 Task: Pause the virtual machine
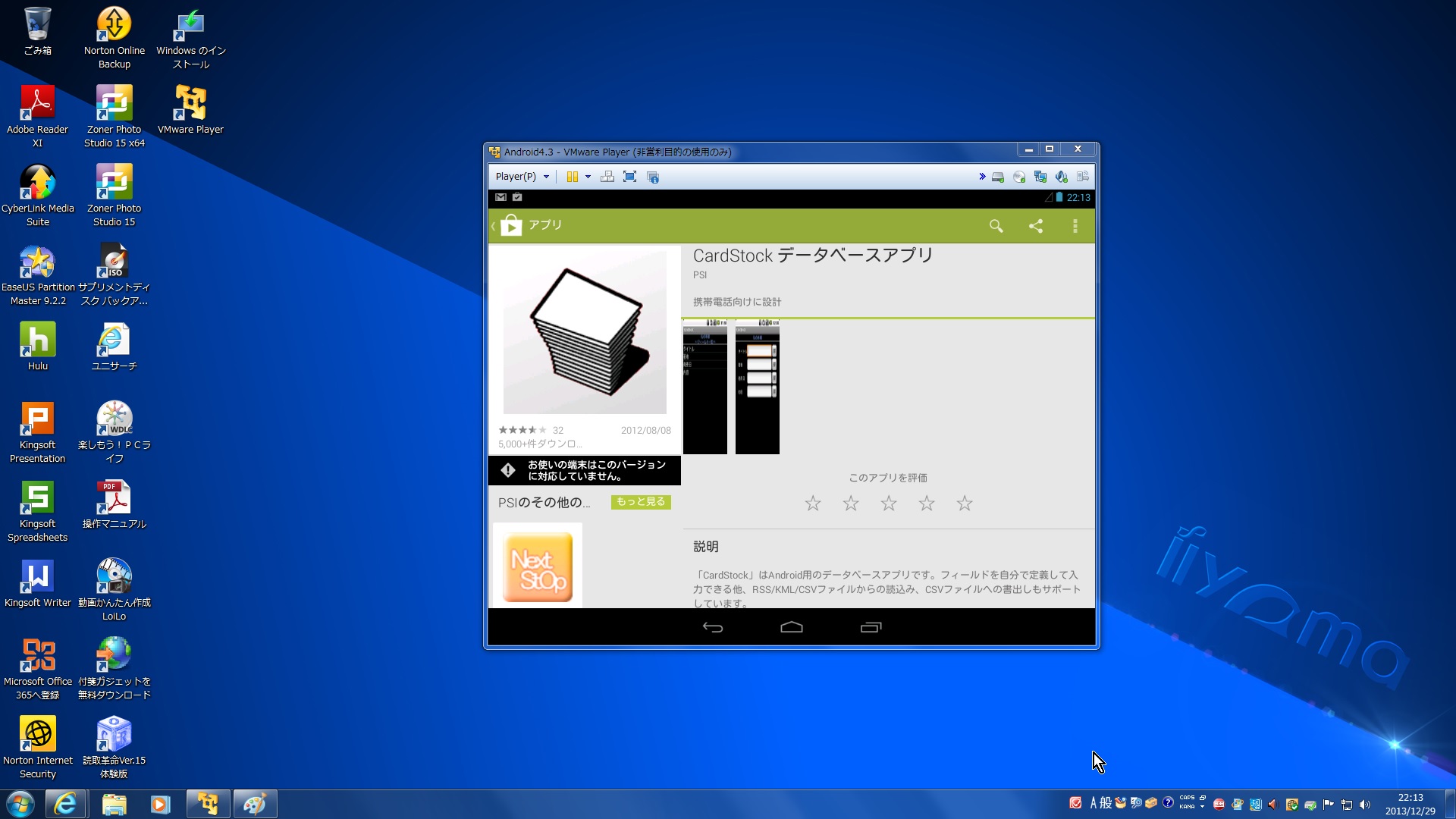572,177
